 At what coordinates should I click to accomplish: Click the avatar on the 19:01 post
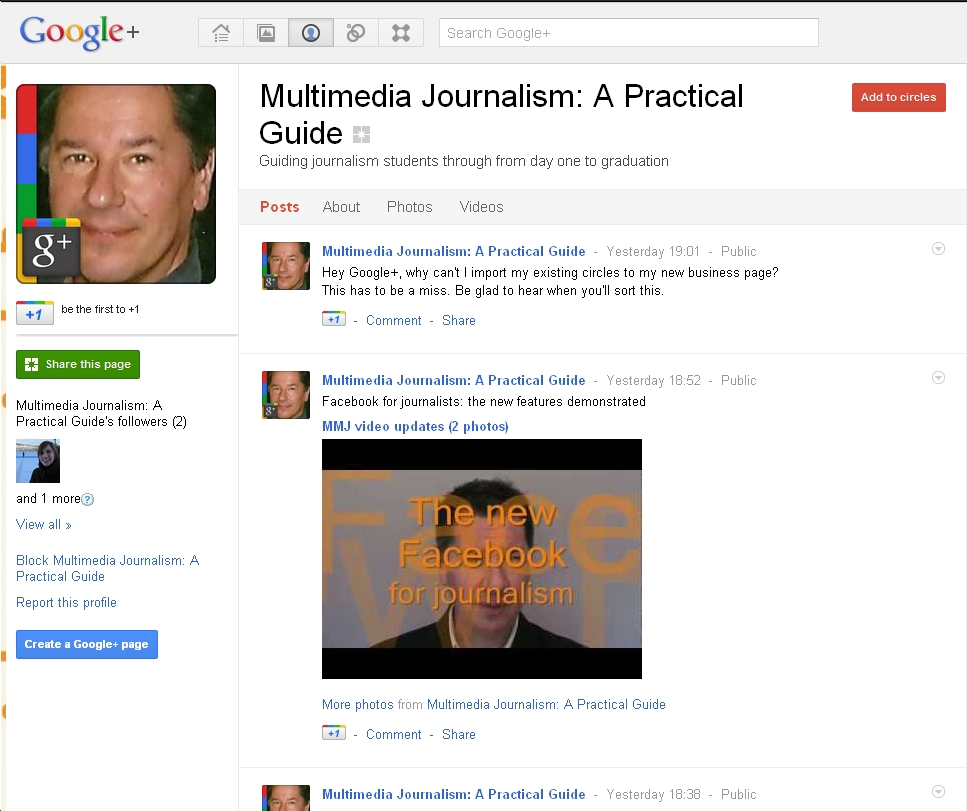point(286,266)
